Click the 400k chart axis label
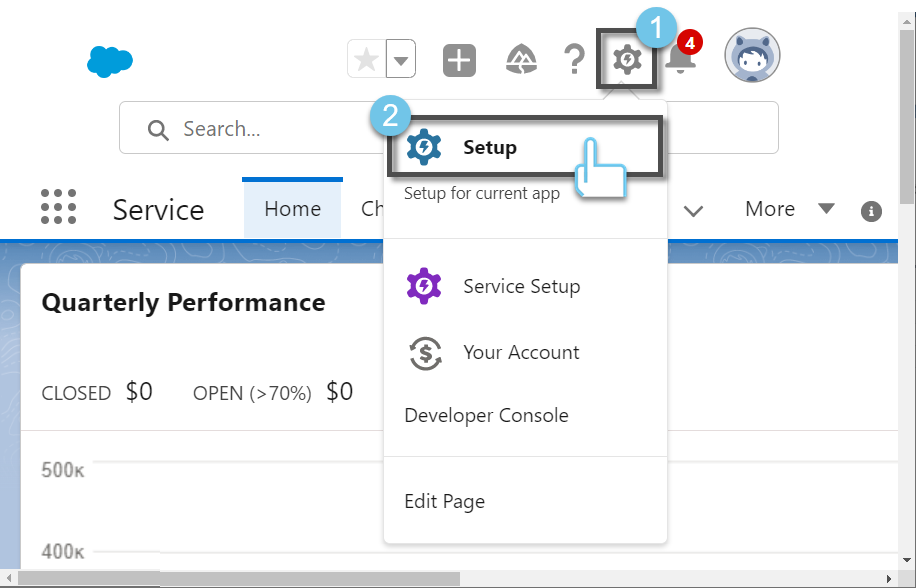Viewport: 916px width, 588px height. [63, 551]
